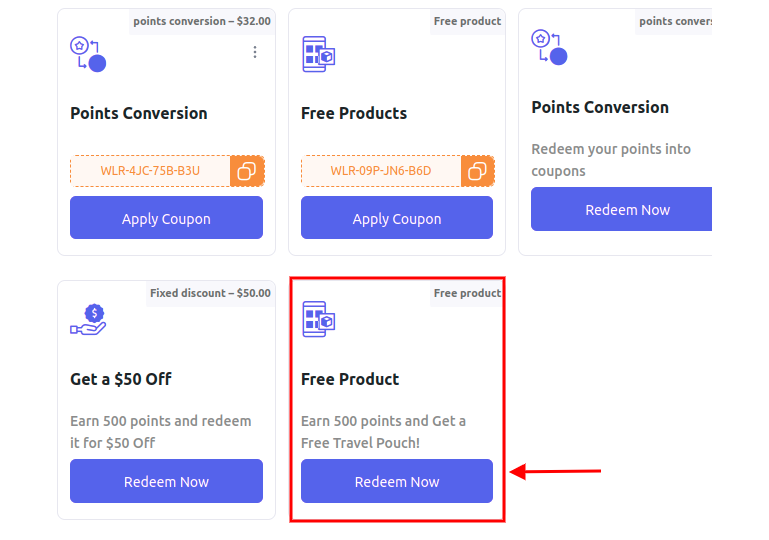
Task: Copy coupon code WLR-09P-JN6-B6D
Action: pos(477,171)
